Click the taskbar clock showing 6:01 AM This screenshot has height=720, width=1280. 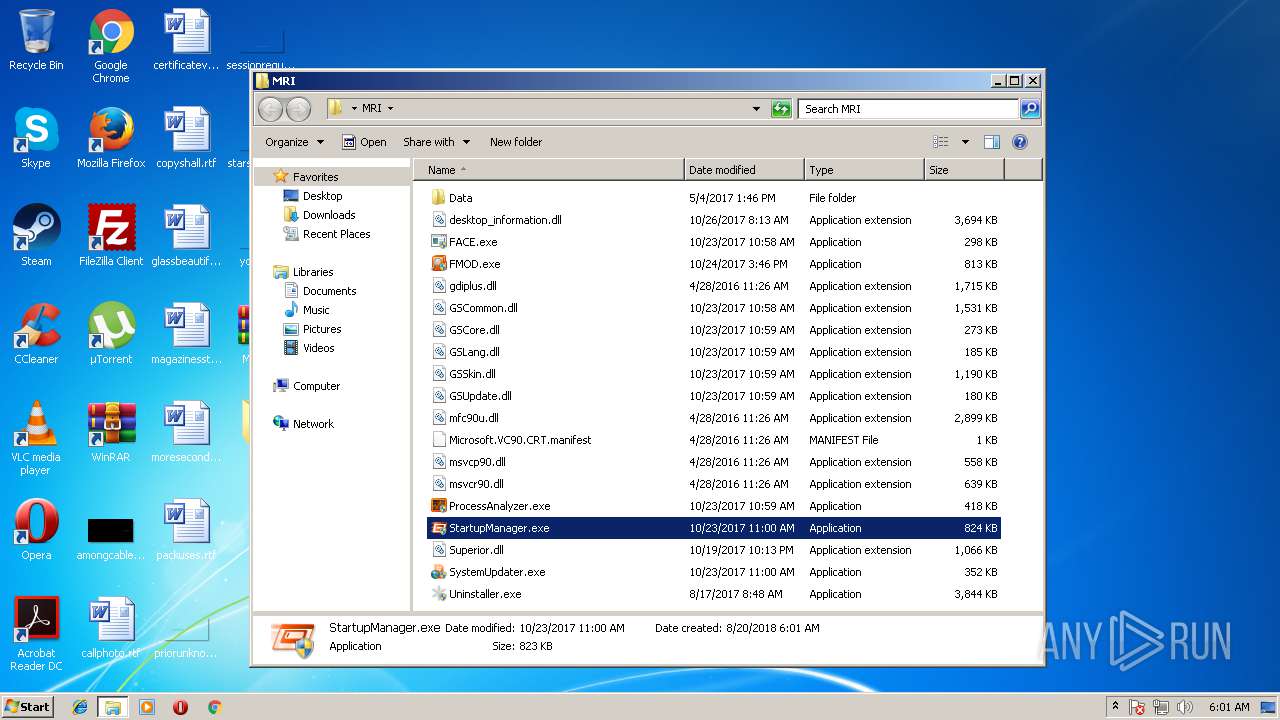point(1228,707)
